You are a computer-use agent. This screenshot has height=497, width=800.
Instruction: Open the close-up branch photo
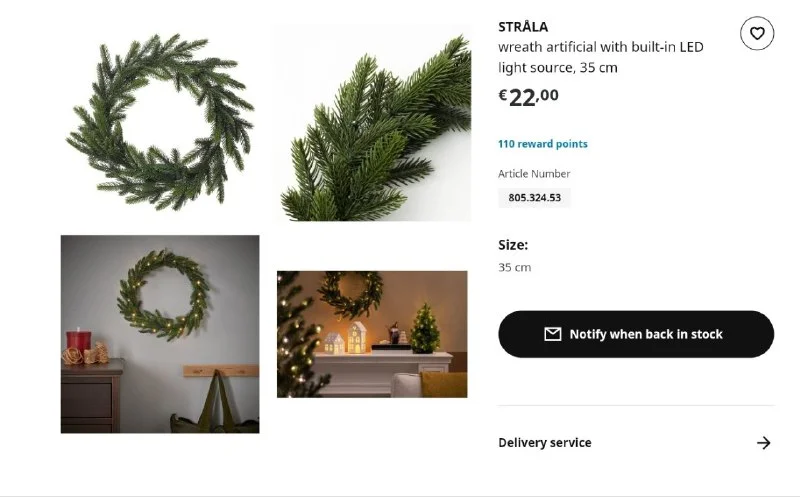point(372,123)
